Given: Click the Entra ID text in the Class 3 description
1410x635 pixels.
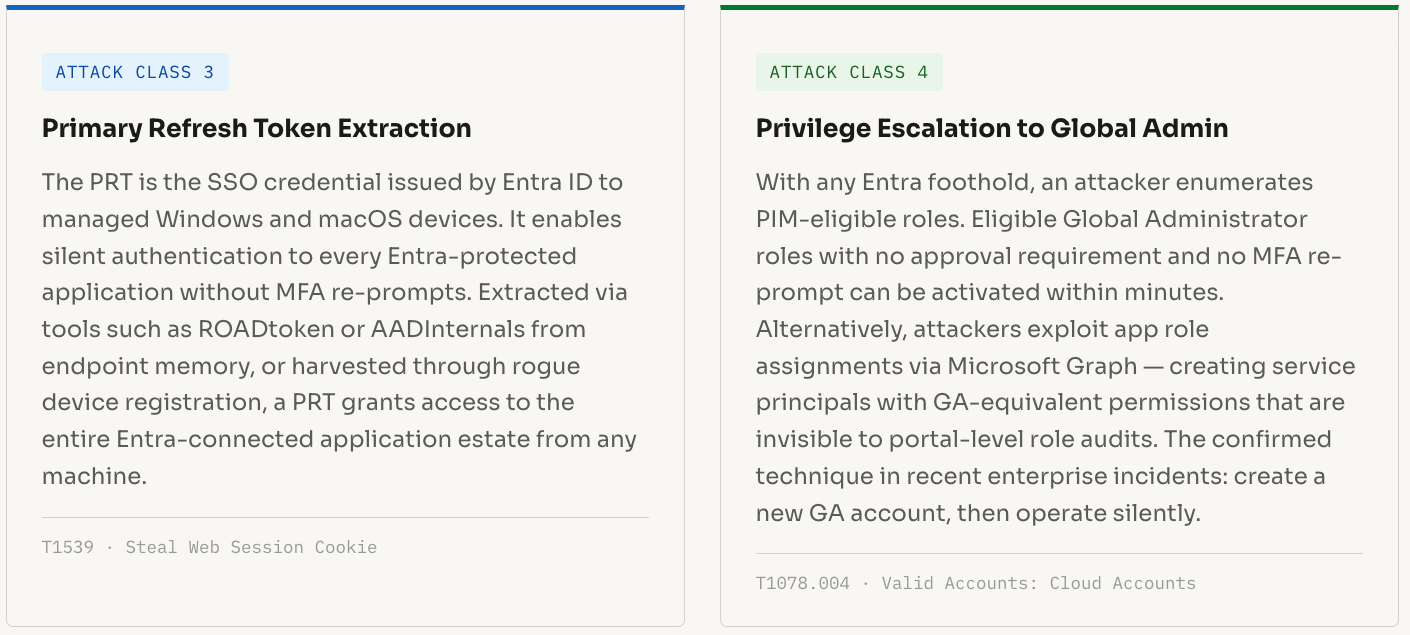Looking at the screenshot, I should [x=549, y=183].
